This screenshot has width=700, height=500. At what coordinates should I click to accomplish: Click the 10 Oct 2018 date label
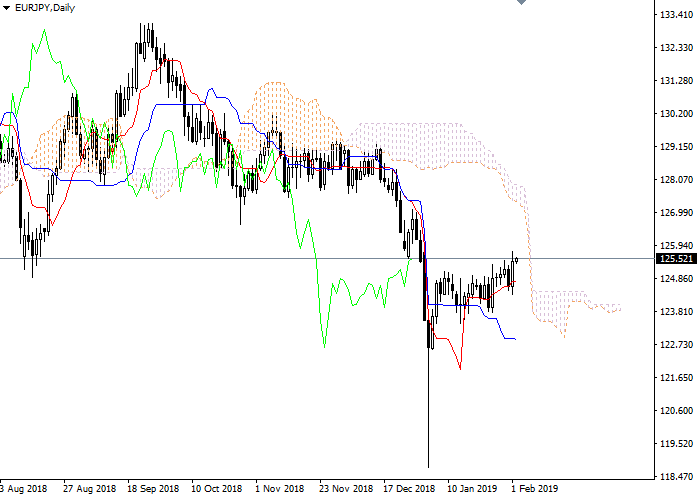217,489
